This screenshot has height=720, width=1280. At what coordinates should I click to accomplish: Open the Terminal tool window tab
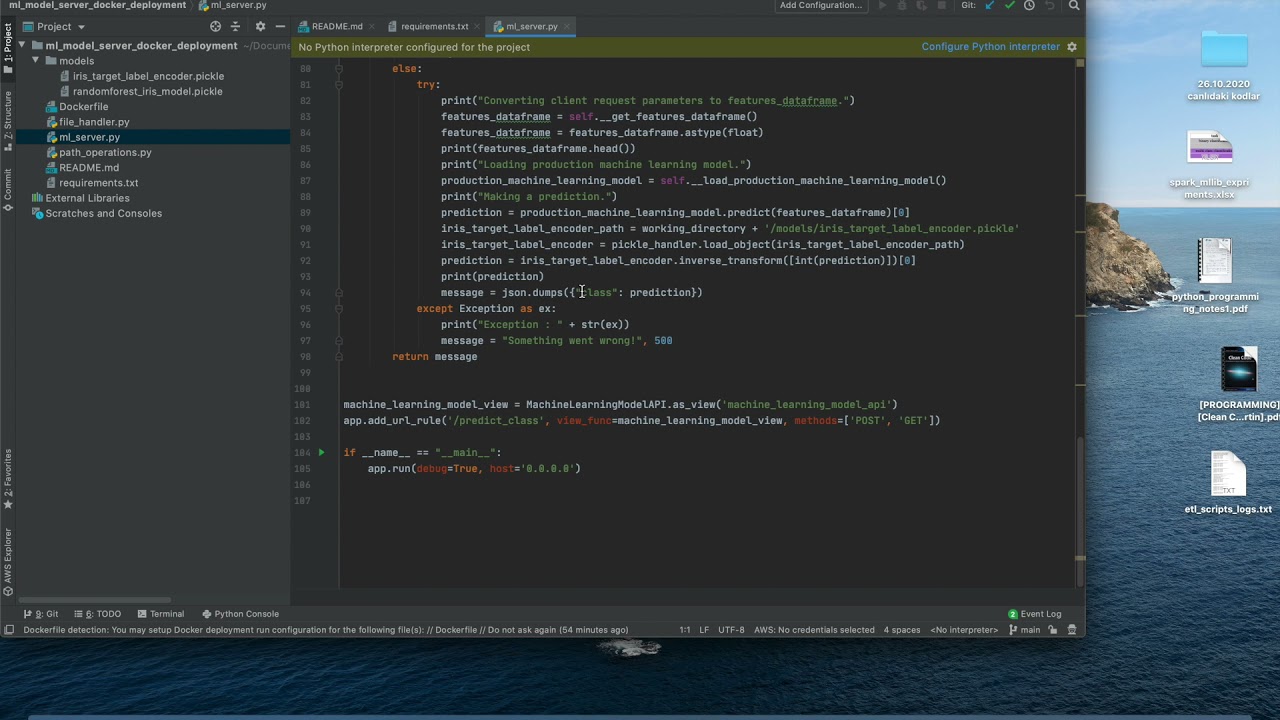point(161,614)
